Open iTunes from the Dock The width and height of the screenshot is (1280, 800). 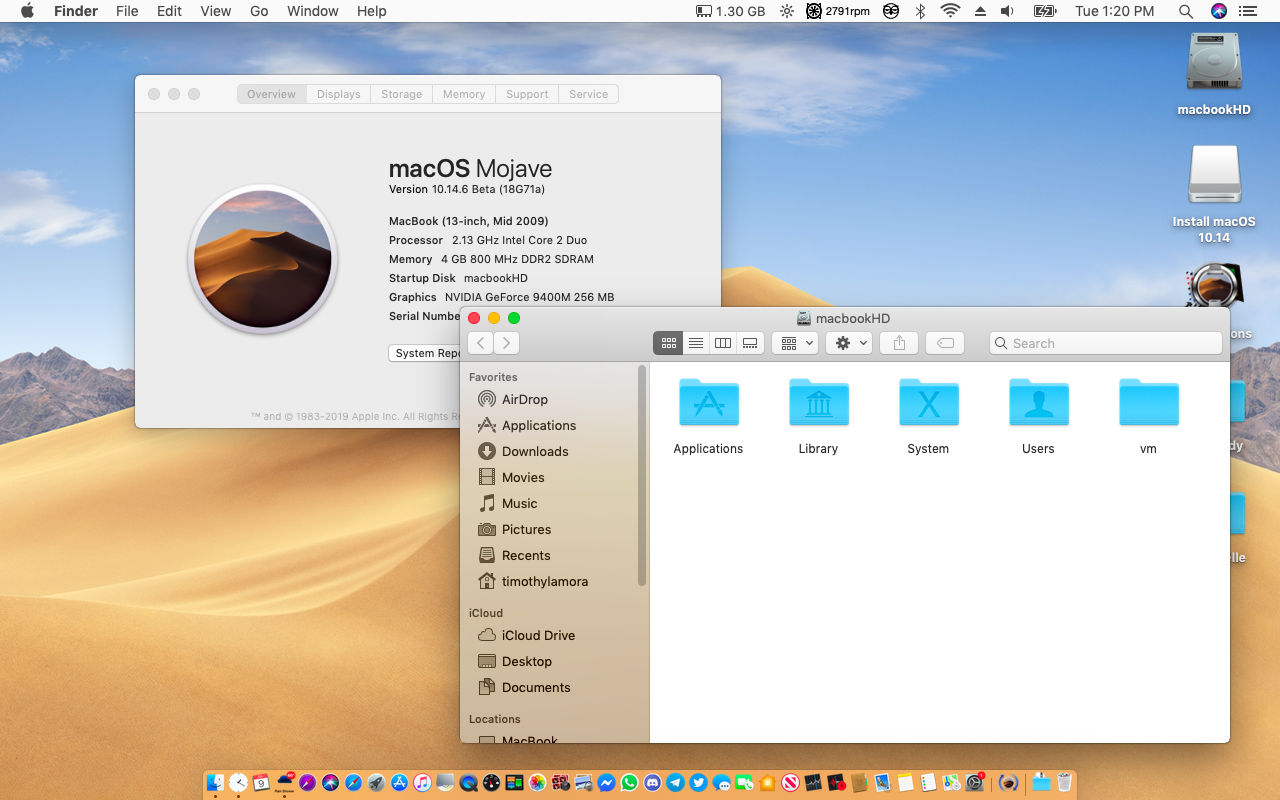click(422, 782)
